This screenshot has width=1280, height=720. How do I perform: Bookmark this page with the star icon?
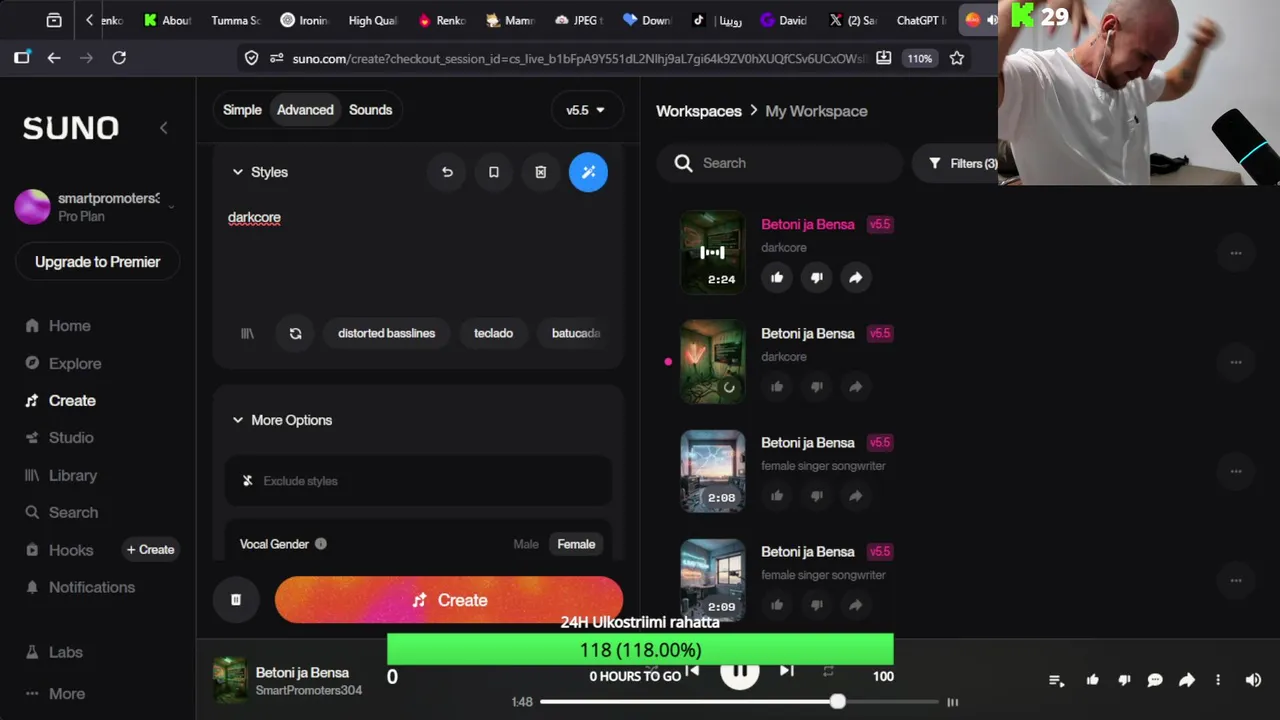pos(957,58)
